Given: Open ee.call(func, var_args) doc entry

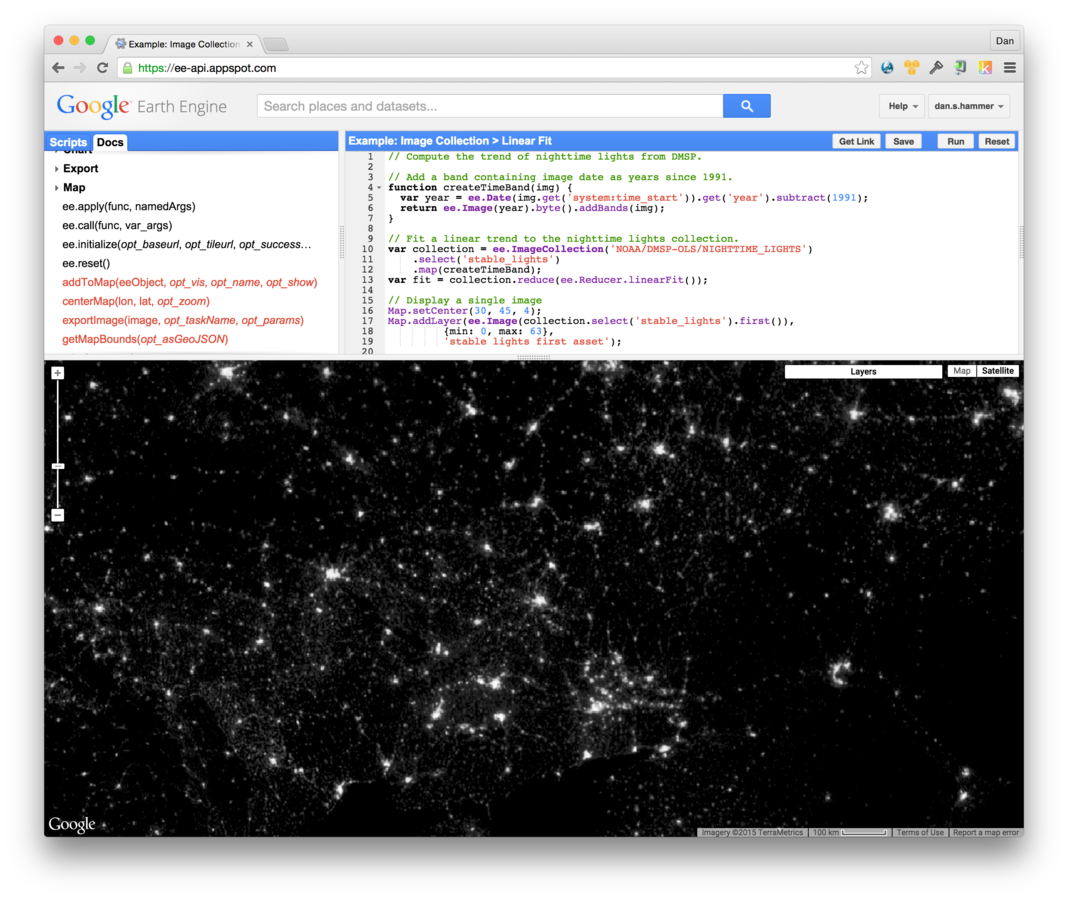Looking at the screenshot, I should pos(117,226).
